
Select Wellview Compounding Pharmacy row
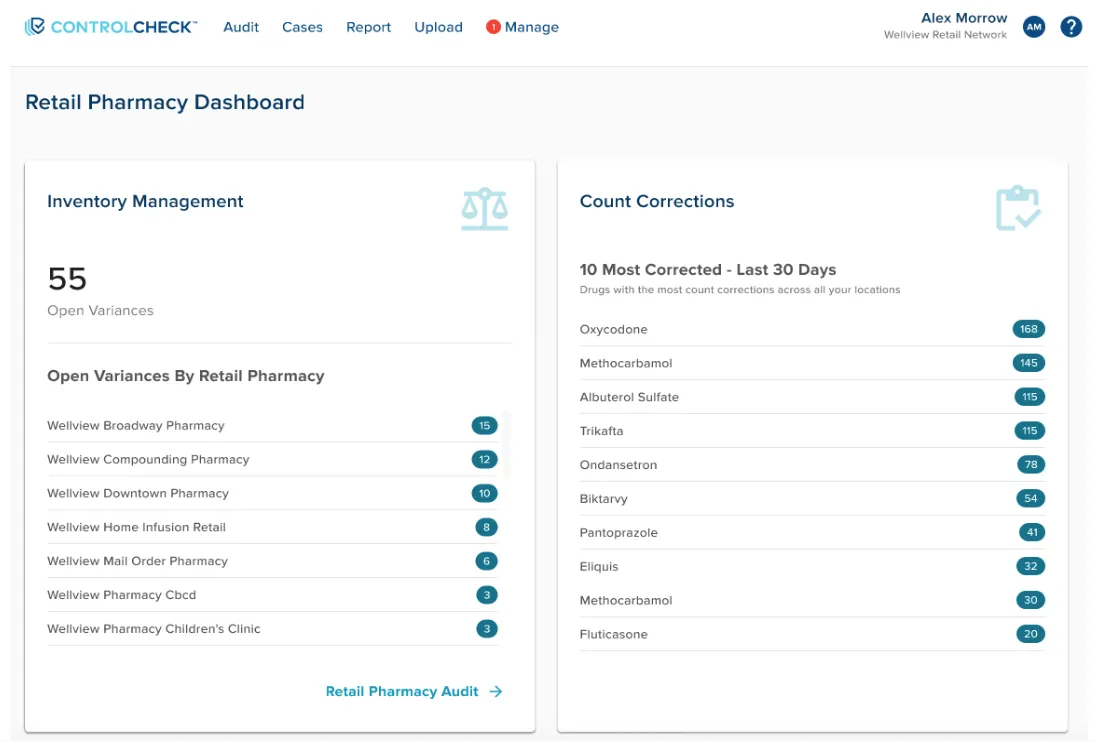click(272, 459)
